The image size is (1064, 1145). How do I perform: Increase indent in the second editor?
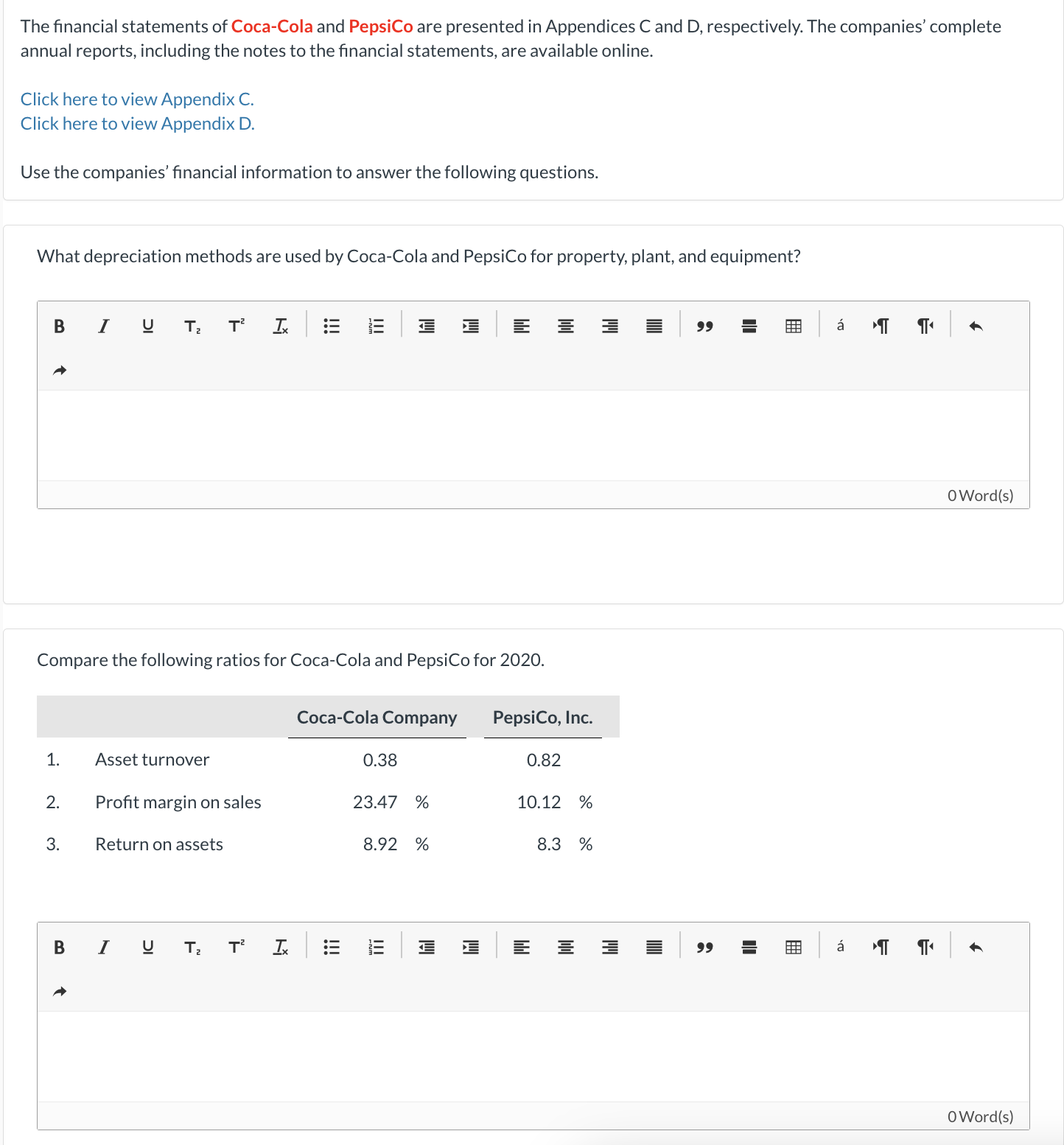click(471, 947)
